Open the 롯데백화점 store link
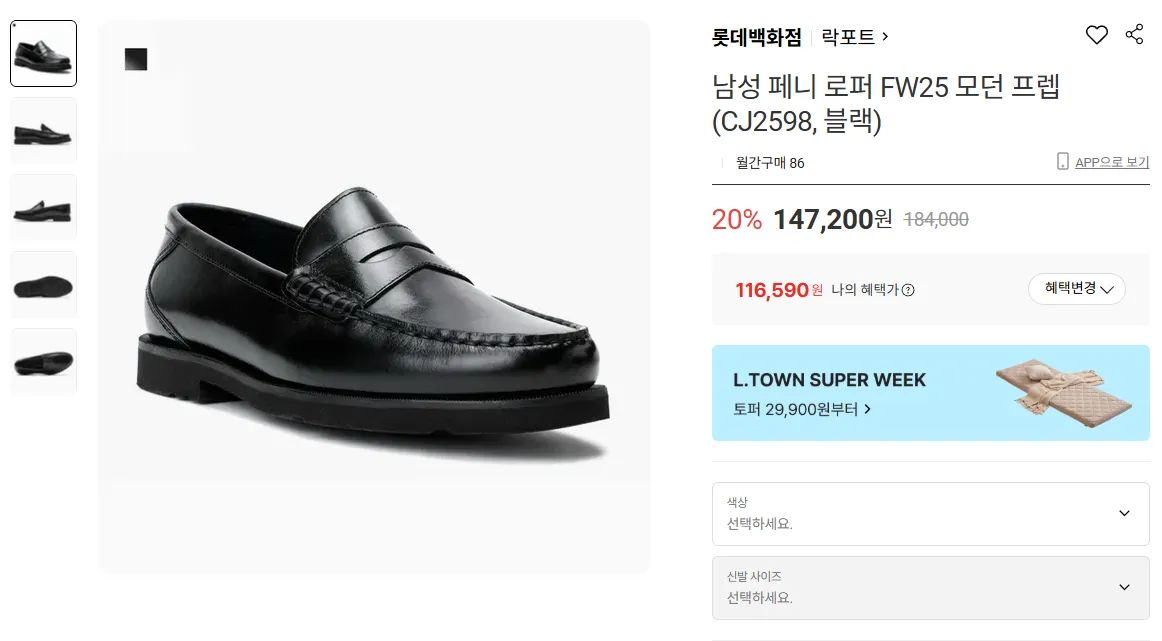1162x641 pixels. (757, 37)
